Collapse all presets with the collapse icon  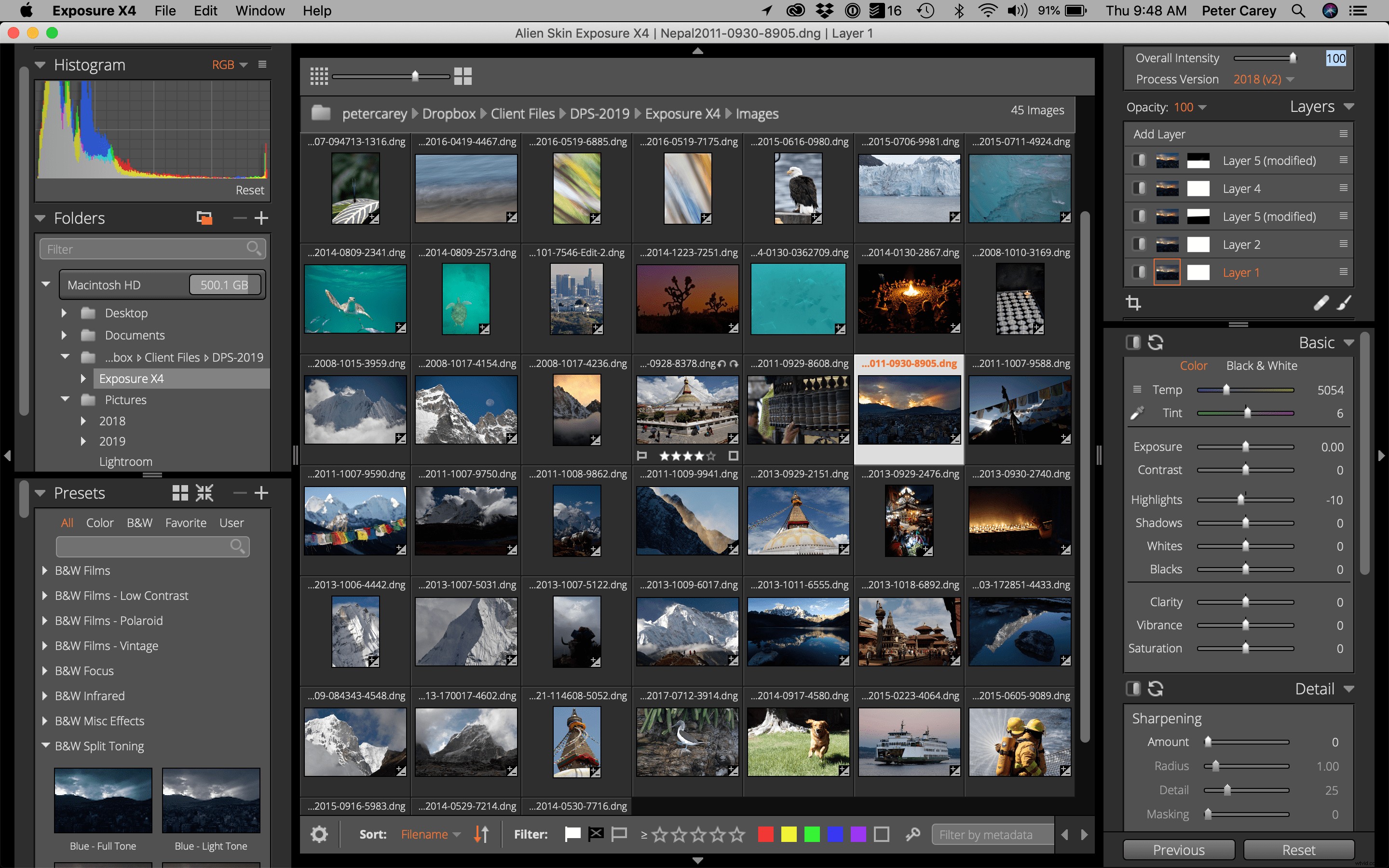point(204,492)
